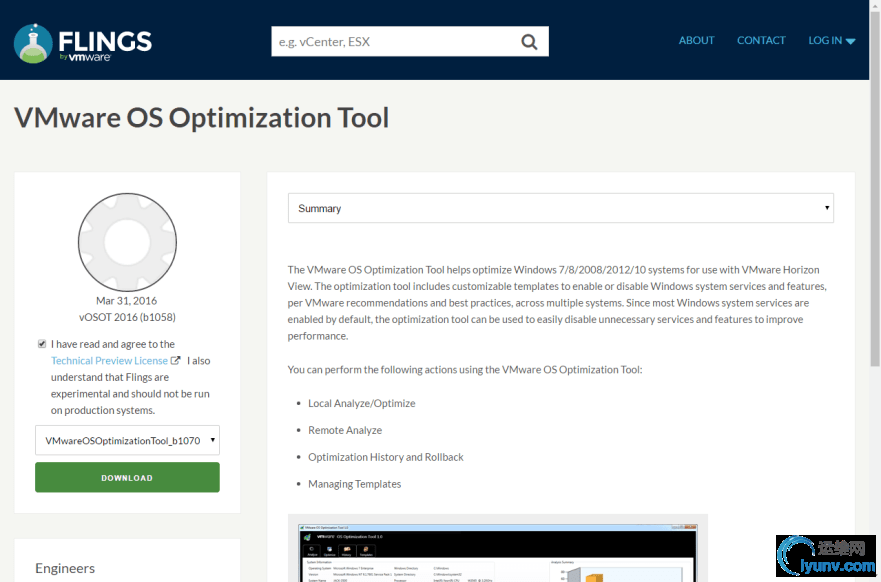
Task: Click the Mar 31, 2016 release date
Action: (126, 301)
